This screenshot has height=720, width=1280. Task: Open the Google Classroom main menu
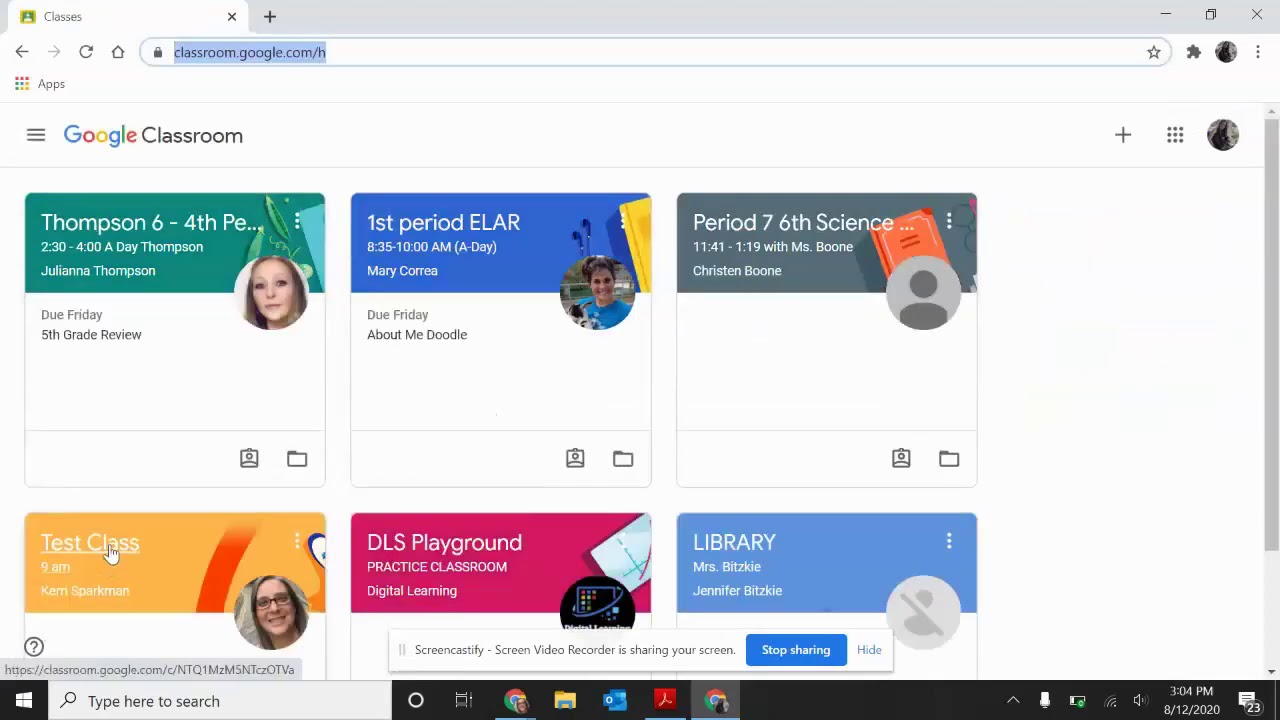[36, 135]
